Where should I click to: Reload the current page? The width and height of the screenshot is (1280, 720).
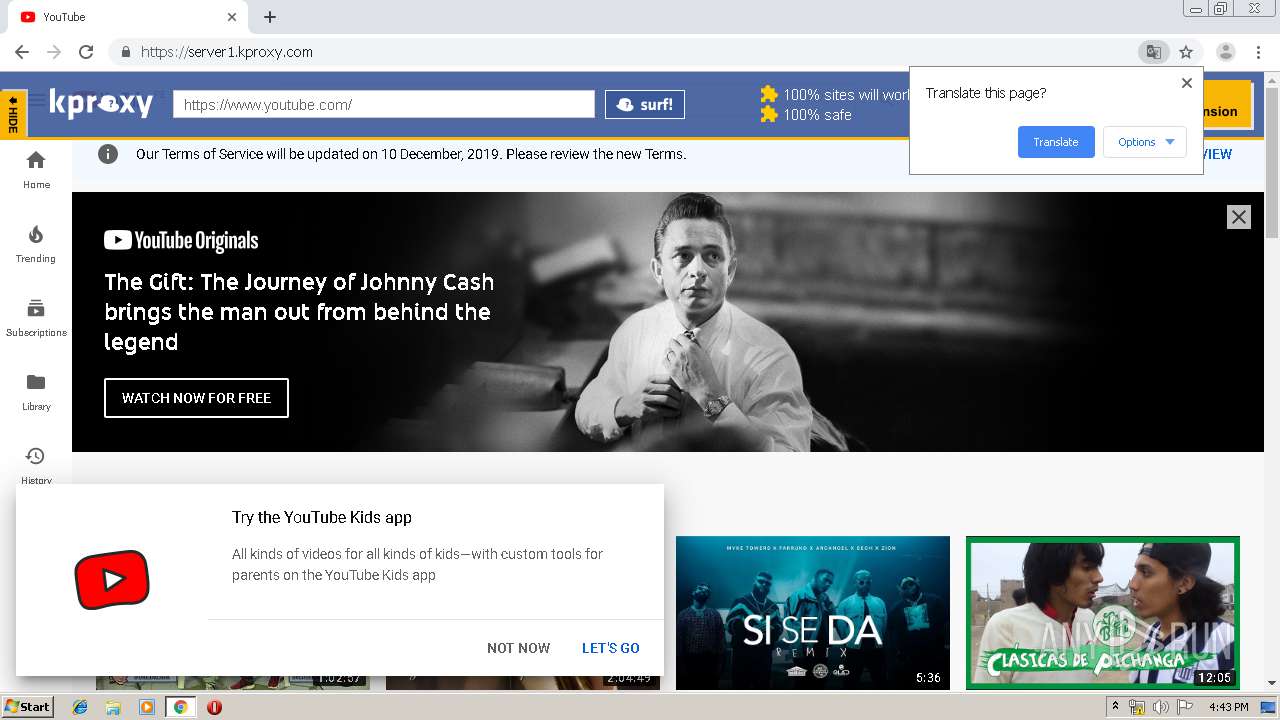[x=86, y=52]
